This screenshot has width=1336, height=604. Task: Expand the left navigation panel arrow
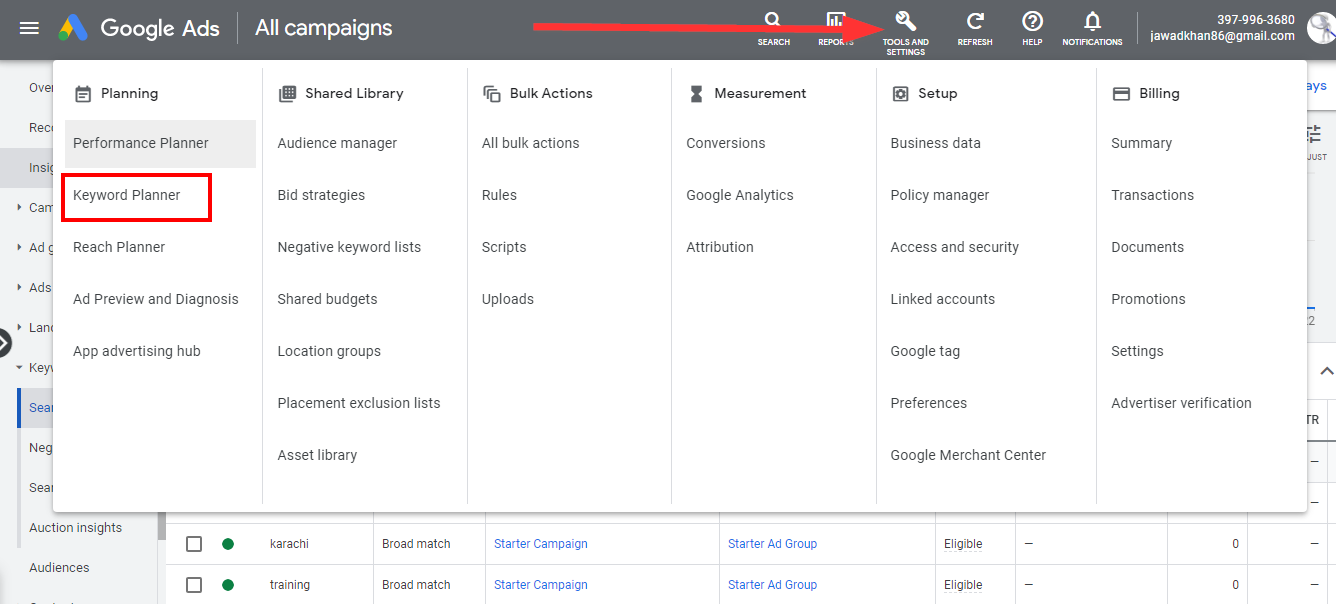pyautogui.click(x=4, y=343)
